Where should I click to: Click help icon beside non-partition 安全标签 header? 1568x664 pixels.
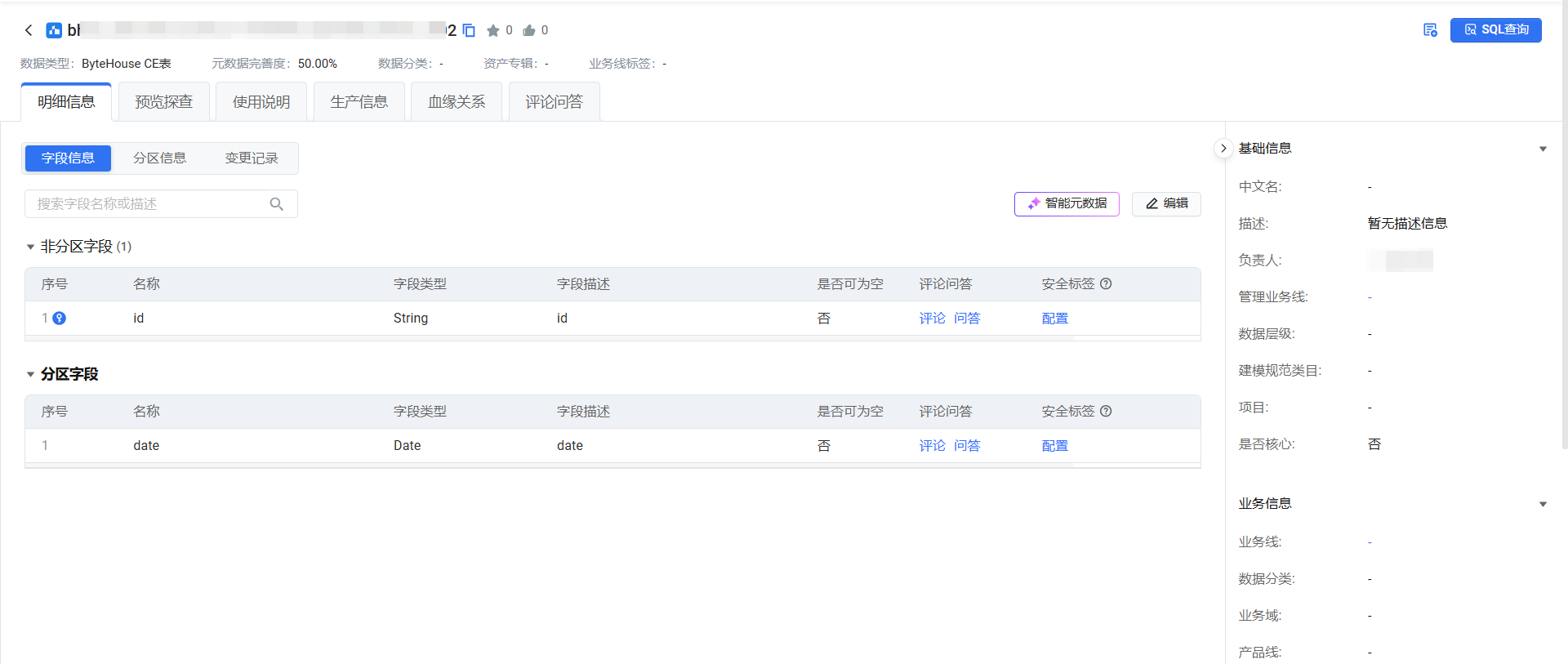point(1106,284)
